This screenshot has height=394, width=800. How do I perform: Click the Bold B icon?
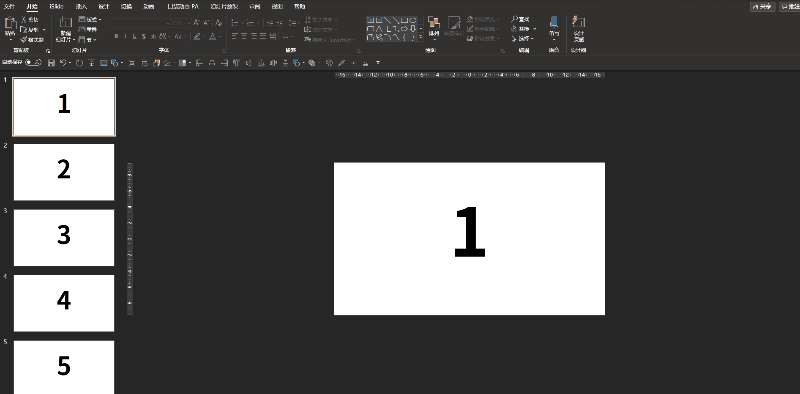[116, 36]
